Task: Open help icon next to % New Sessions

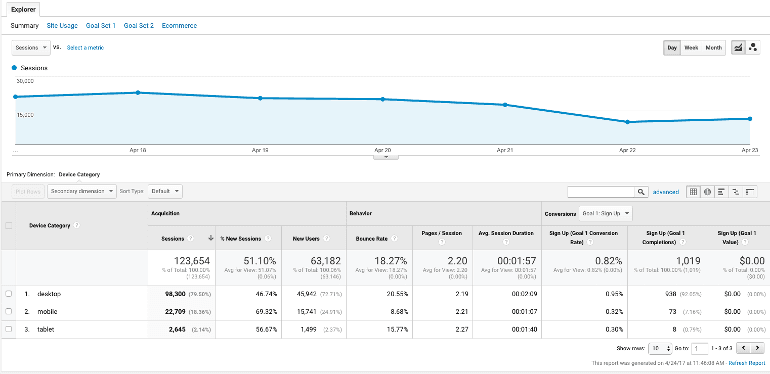Action: pos(268,238)
